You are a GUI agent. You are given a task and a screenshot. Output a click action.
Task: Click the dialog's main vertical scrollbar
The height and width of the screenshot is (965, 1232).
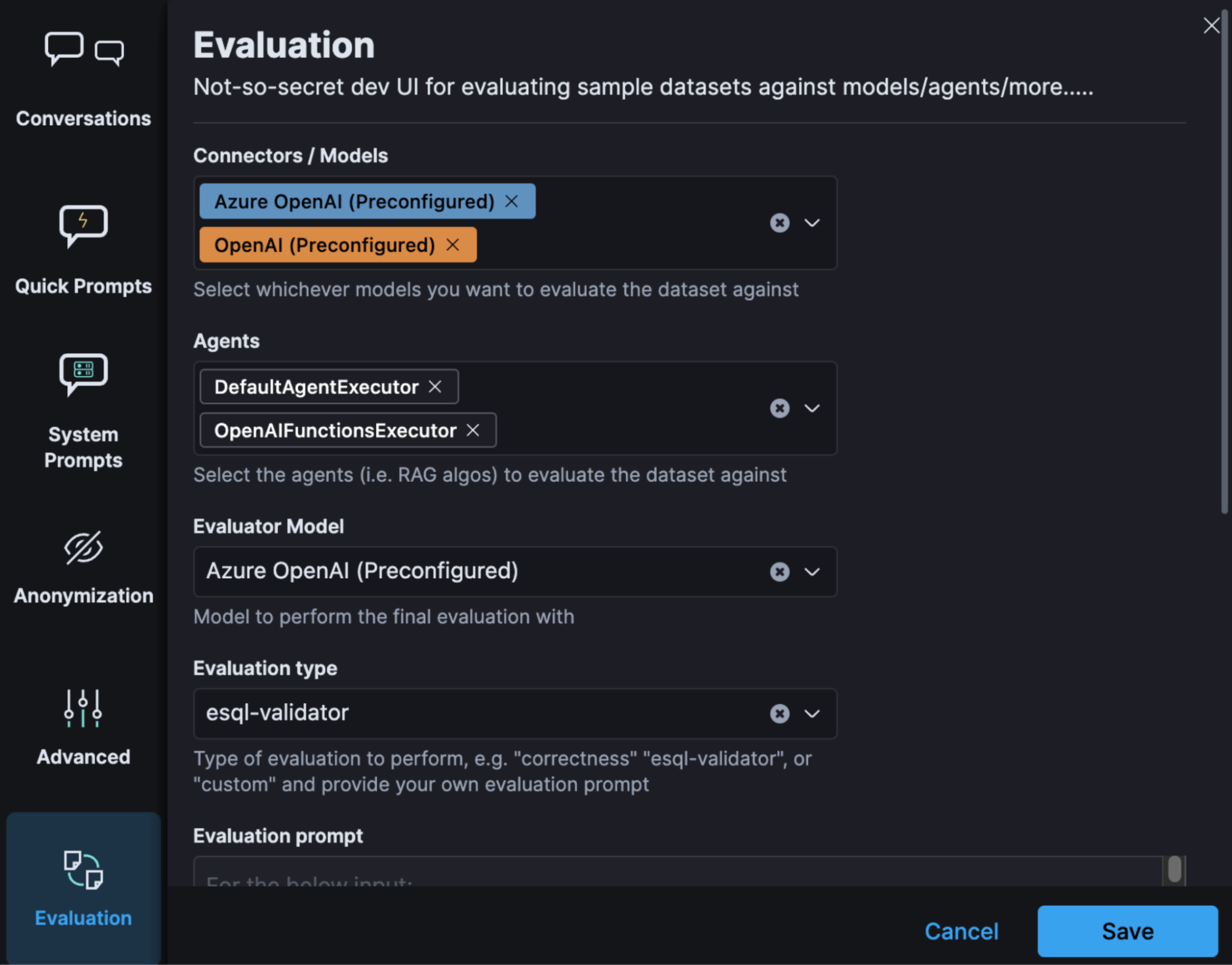1224,262
